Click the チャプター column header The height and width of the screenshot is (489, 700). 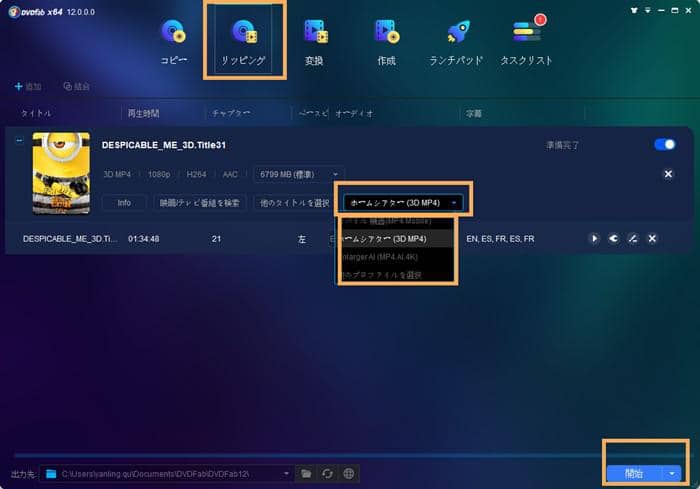click(x=231, y=113)
